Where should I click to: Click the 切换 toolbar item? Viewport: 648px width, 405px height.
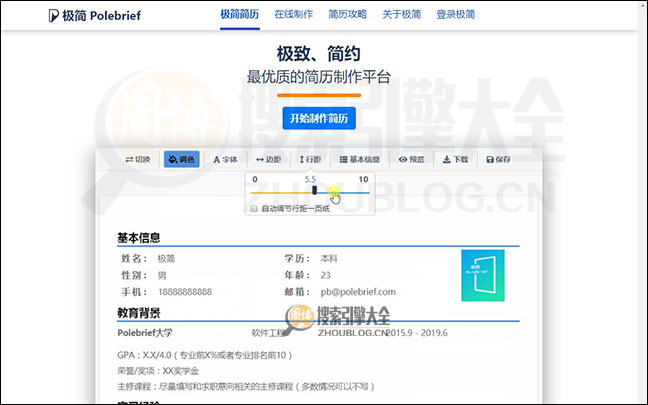pos(138,159)
